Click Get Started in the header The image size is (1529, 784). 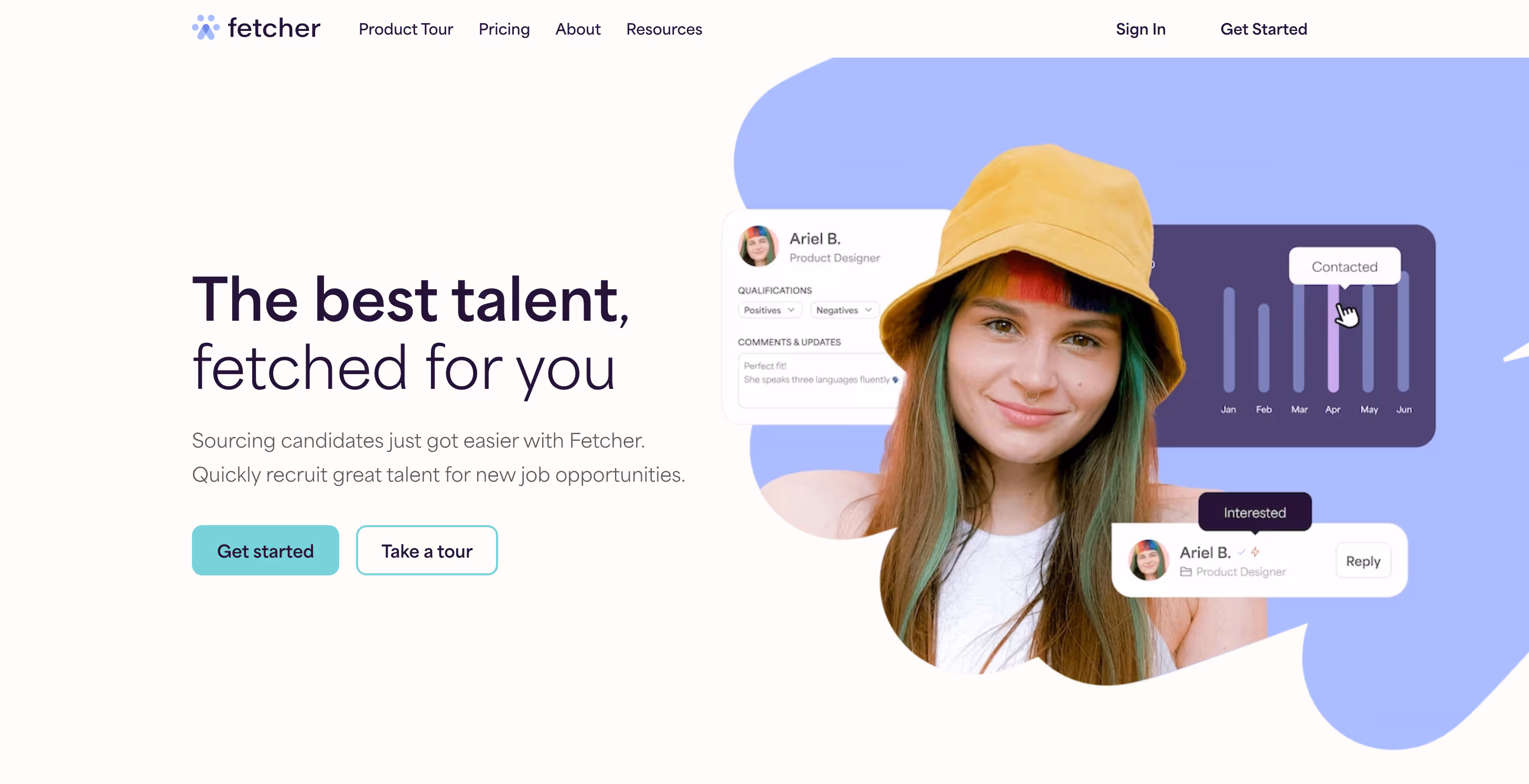click(1264, 29)
